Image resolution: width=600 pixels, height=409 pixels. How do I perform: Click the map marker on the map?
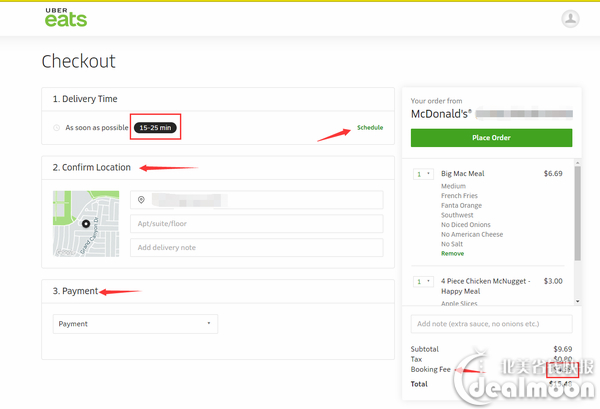pyautogui.click(x=86, y=224)
